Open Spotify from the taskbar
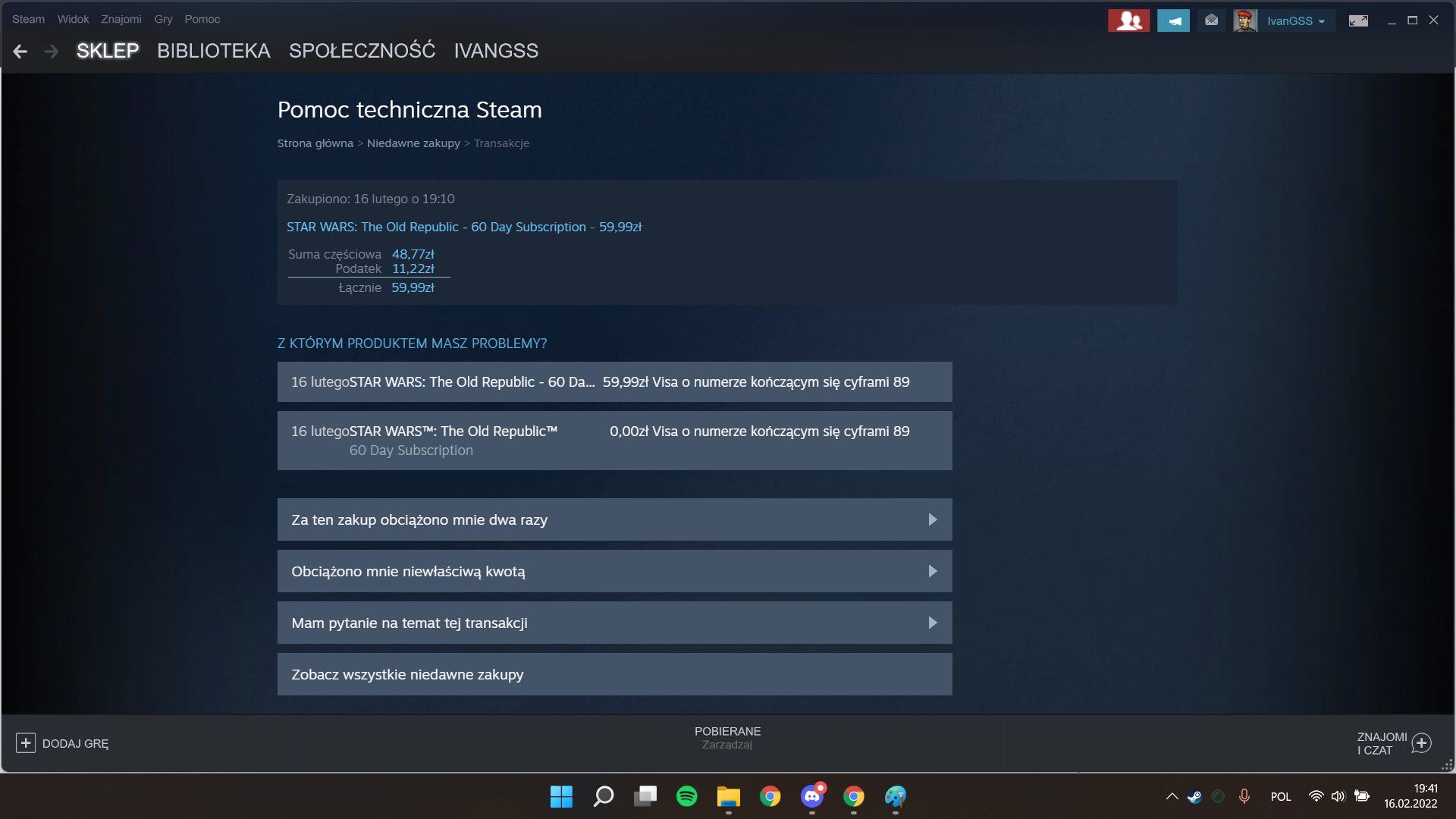The image size is (1456, 819). click(687, 796)
